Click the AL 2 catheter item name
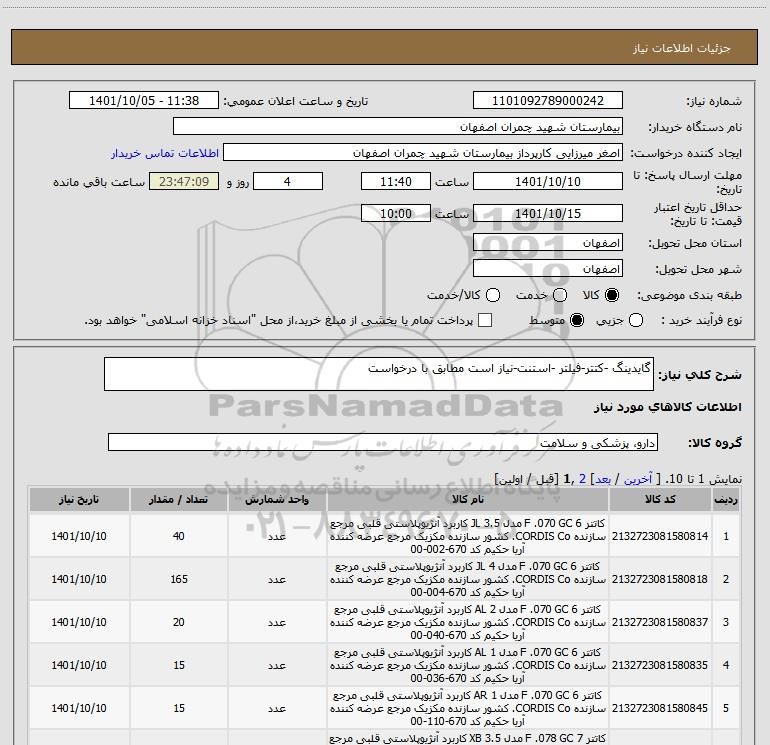This screenshot has height=745, width=770. point(468,622)
